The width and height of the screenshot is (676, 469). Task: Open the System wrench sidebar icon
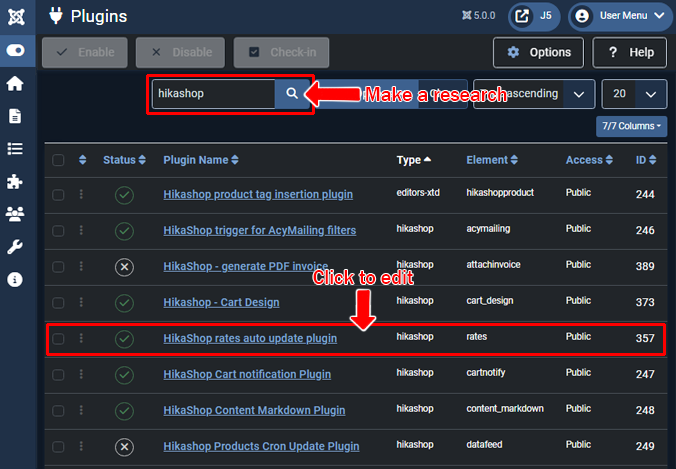[x=15, y=247]
